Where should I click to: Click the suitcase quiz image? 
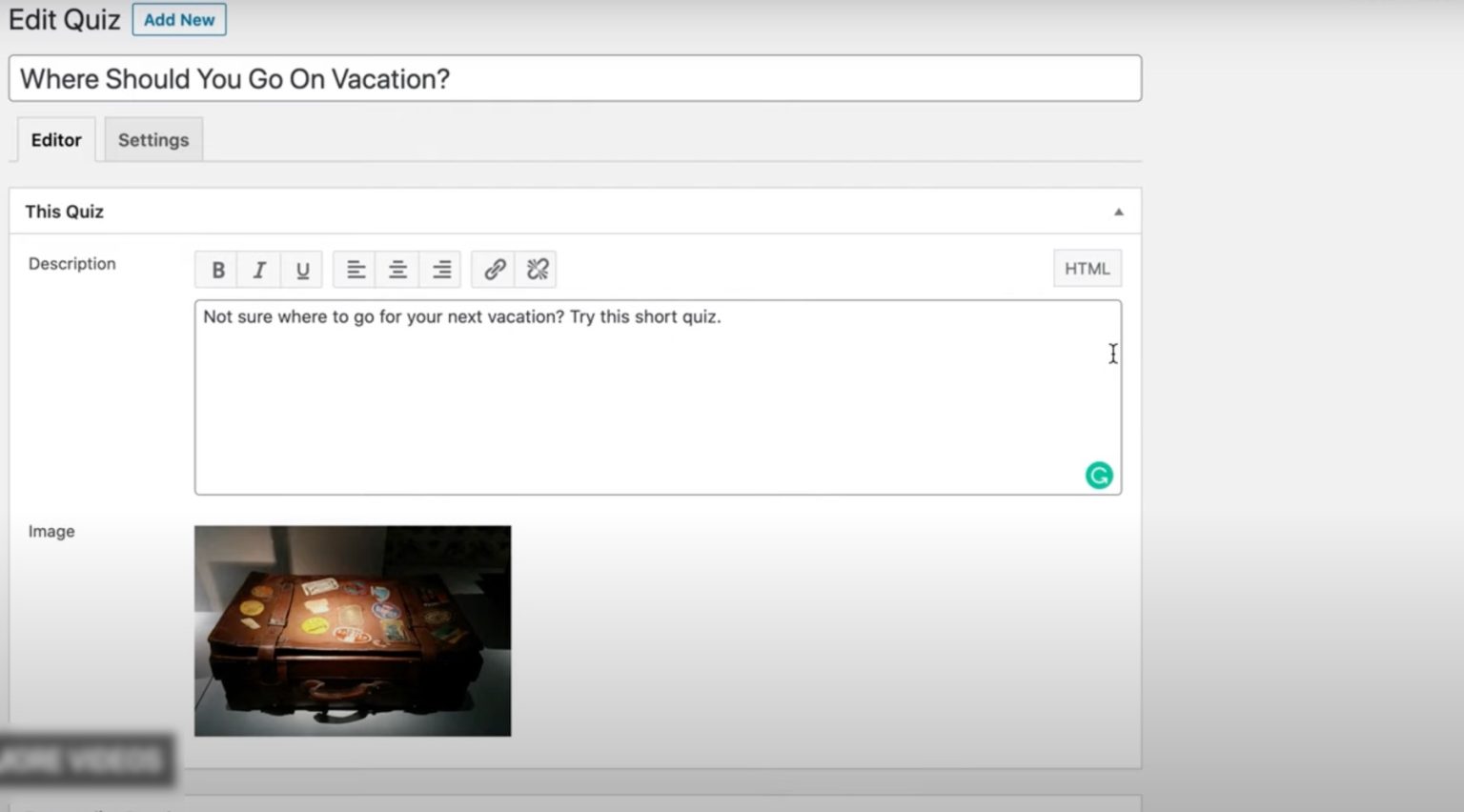[353, 629]
